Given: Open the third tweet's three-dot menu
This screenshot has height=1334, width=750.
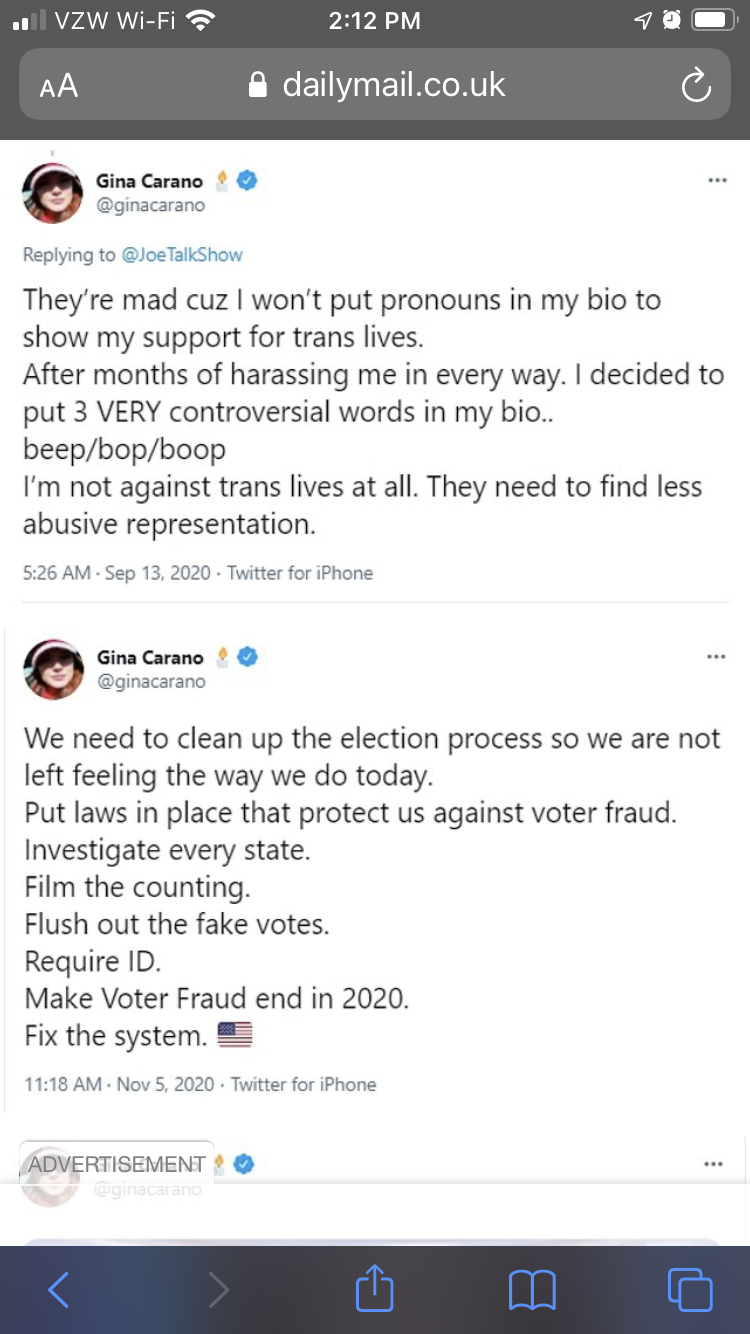Looking at the screenshot, I should (713, 1164).
